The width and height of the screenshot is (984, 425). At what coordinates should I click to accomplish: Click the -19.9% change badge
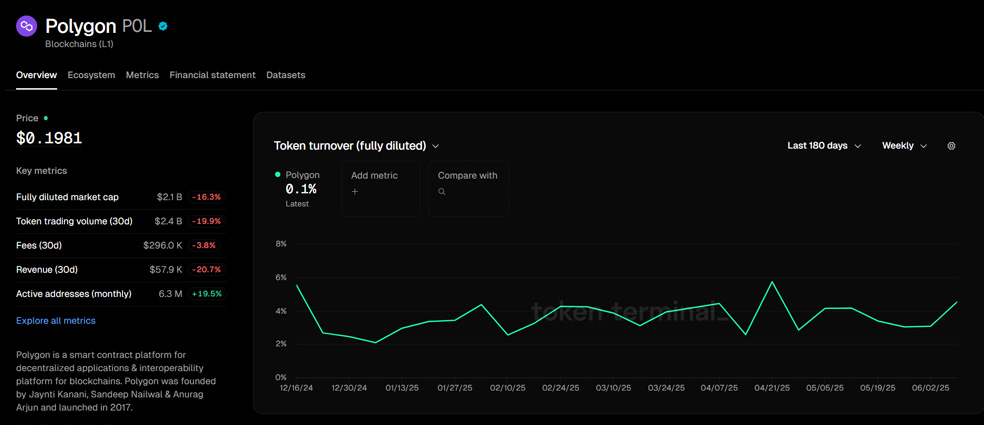pos(207,221)
